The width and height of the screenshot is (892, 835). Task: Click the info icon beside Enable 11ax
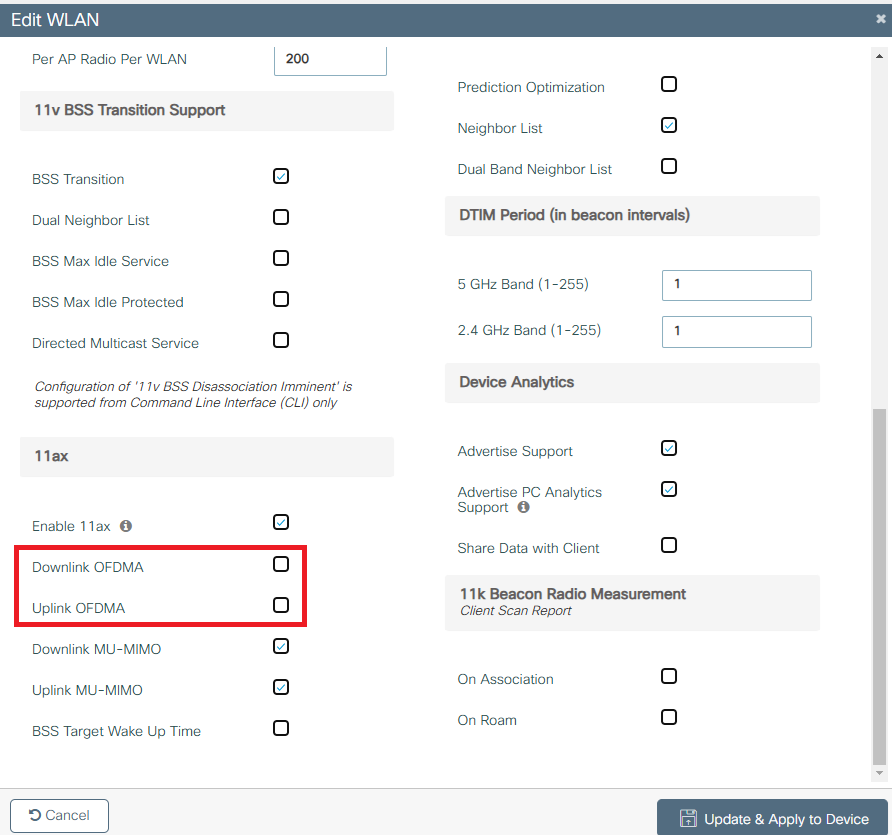[126, 526]
